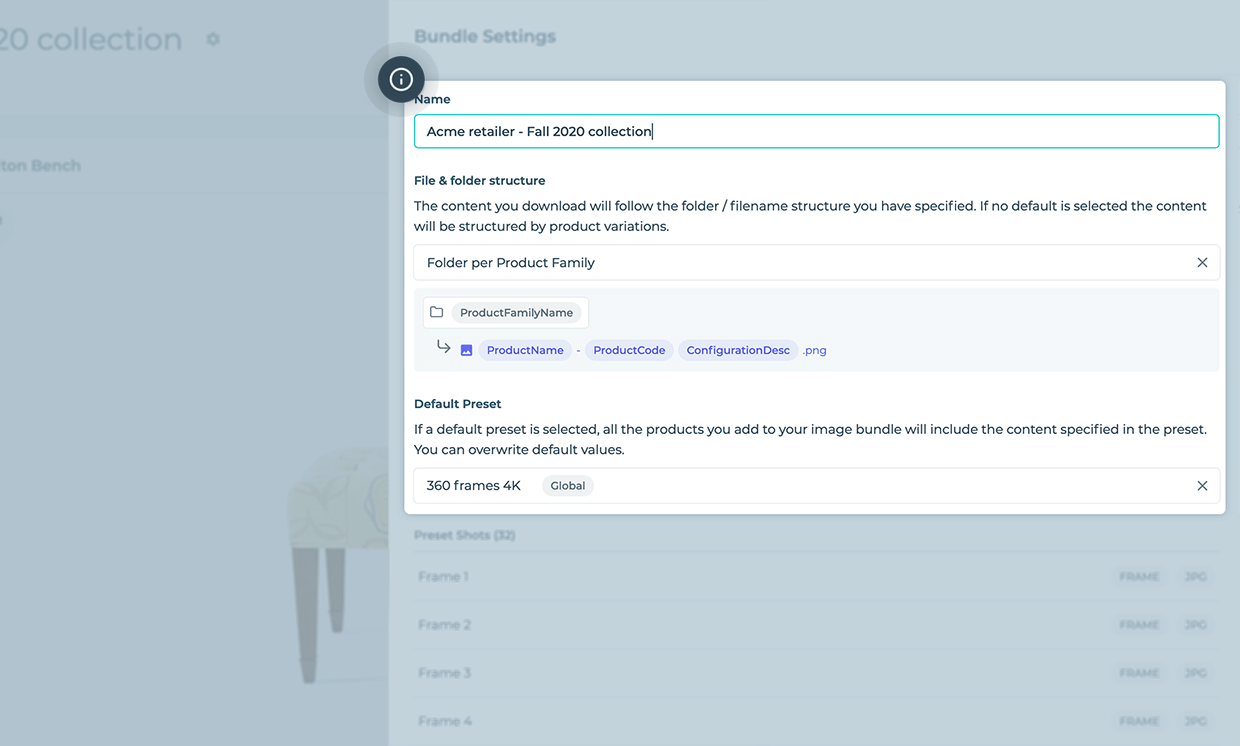1240x746 pixels.
Task: Select the Global badge next to 360 frames 4K
Action: 567,485
